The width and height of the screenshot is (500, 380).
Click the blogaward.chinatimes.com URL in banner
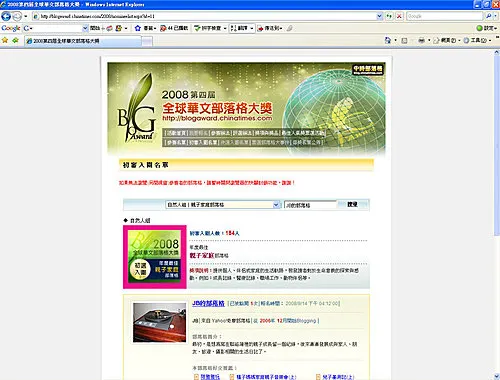[217, 118]
